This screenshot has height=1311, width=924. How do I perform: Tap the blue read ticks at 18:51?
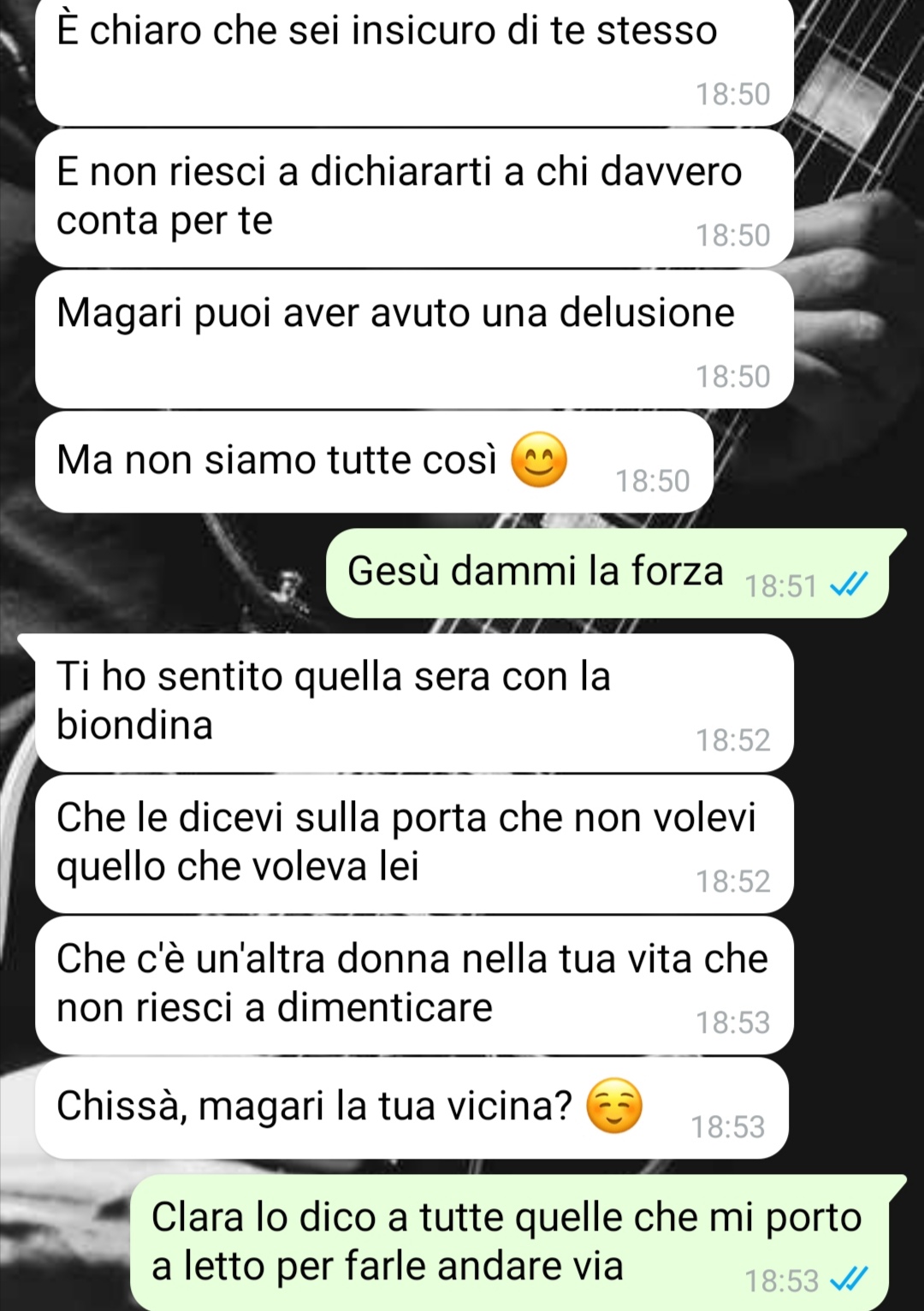850,585
